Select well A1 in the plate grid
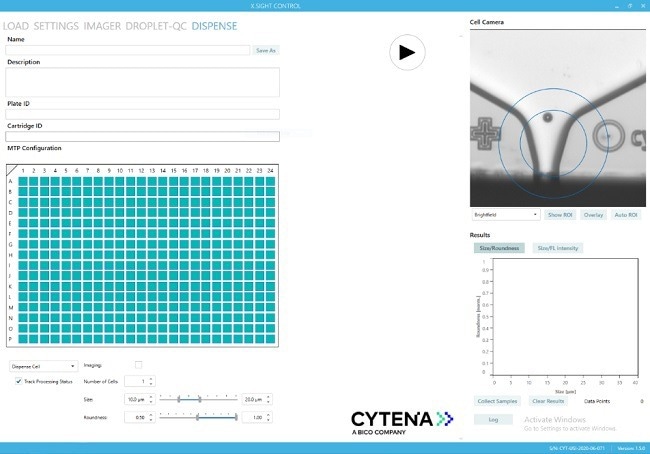 [23, 181]
